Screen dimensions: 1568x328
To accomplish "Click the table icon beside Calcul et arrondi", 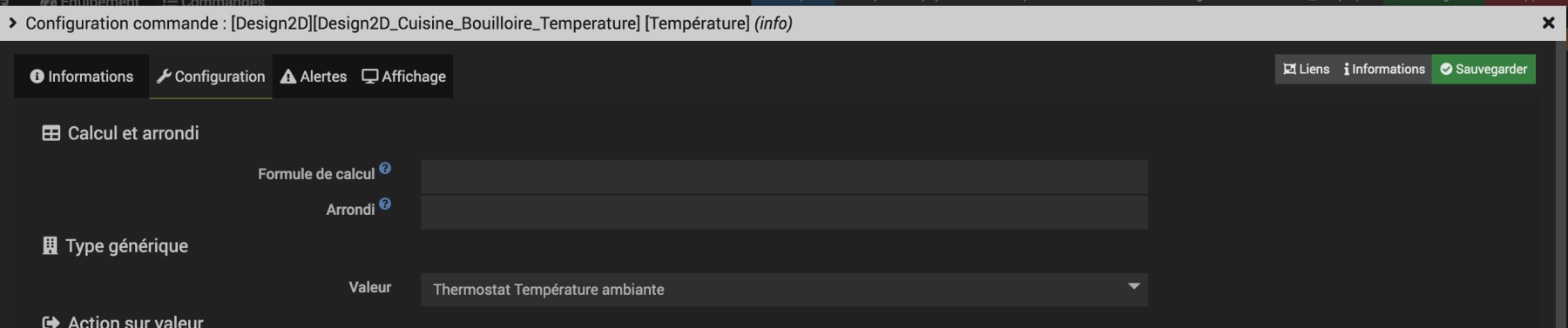I will pos(51,133).
